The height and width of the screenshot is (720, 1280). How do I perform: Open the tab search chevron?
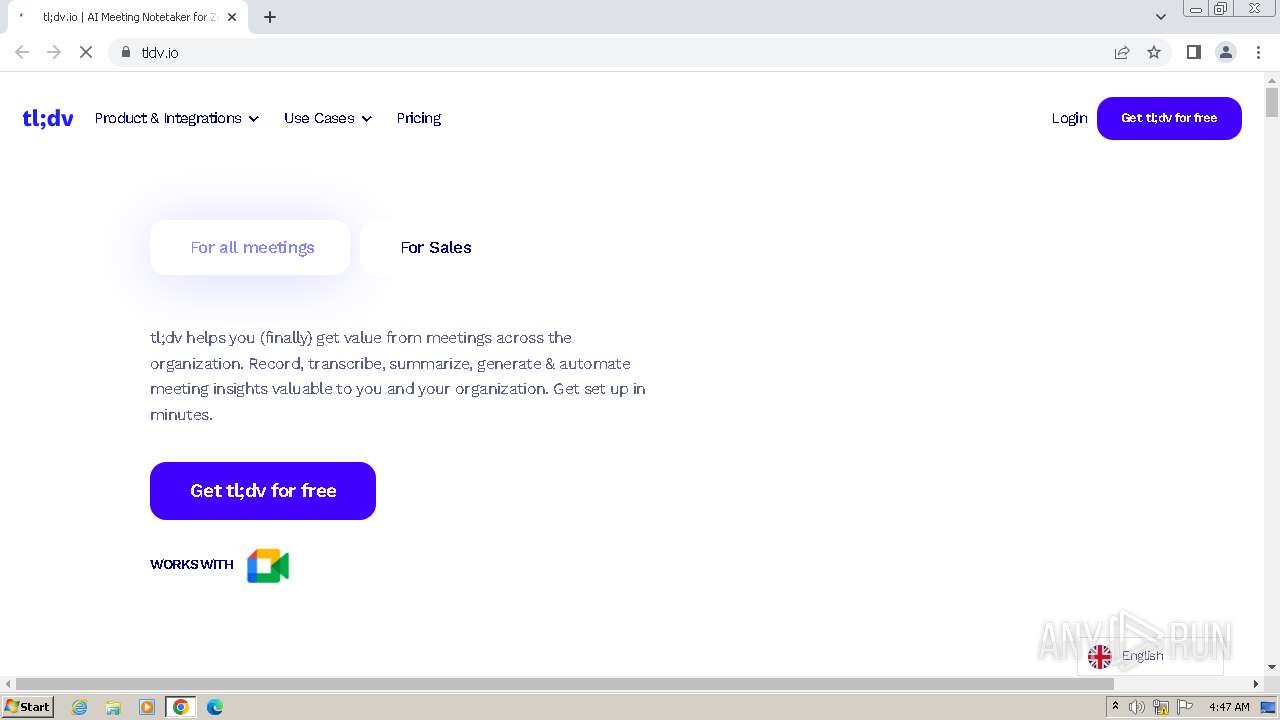tap(1161, 17)
